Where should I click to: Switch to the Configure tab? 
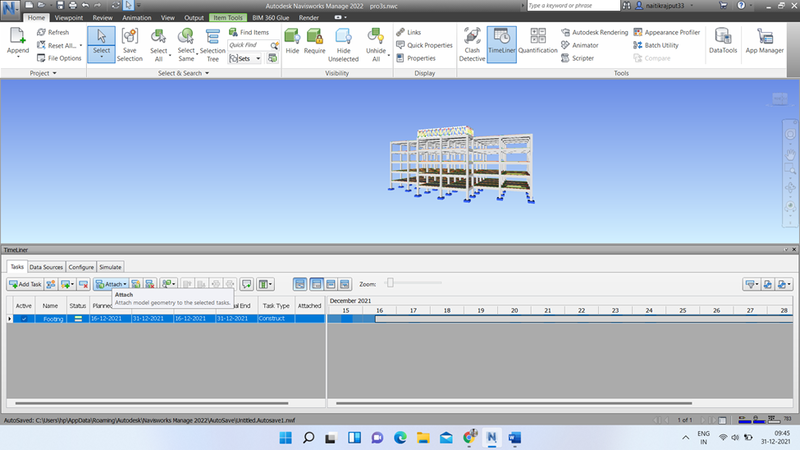(81, 267)
